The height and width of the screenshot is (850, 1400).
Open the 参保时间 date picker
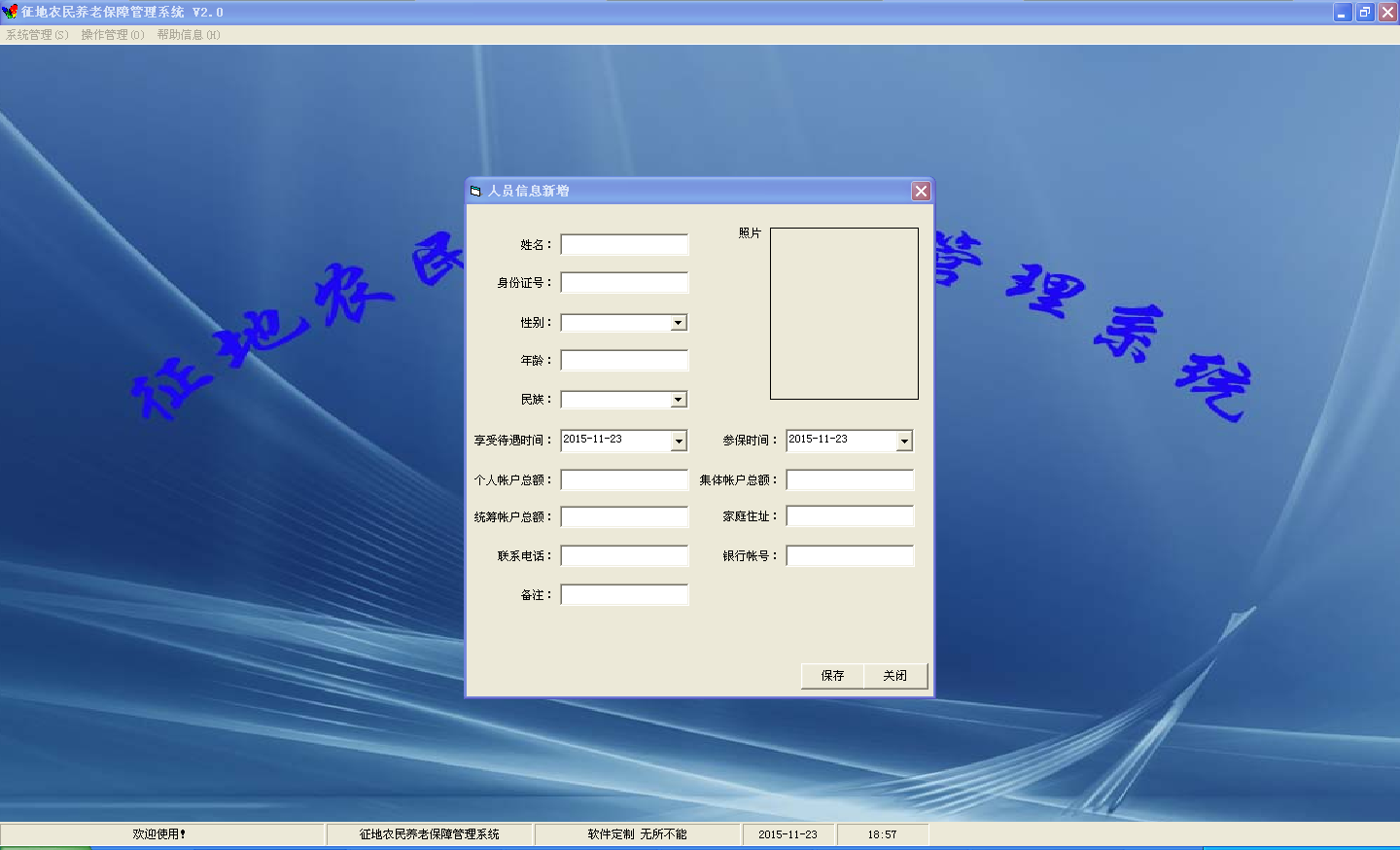[904, 441]
